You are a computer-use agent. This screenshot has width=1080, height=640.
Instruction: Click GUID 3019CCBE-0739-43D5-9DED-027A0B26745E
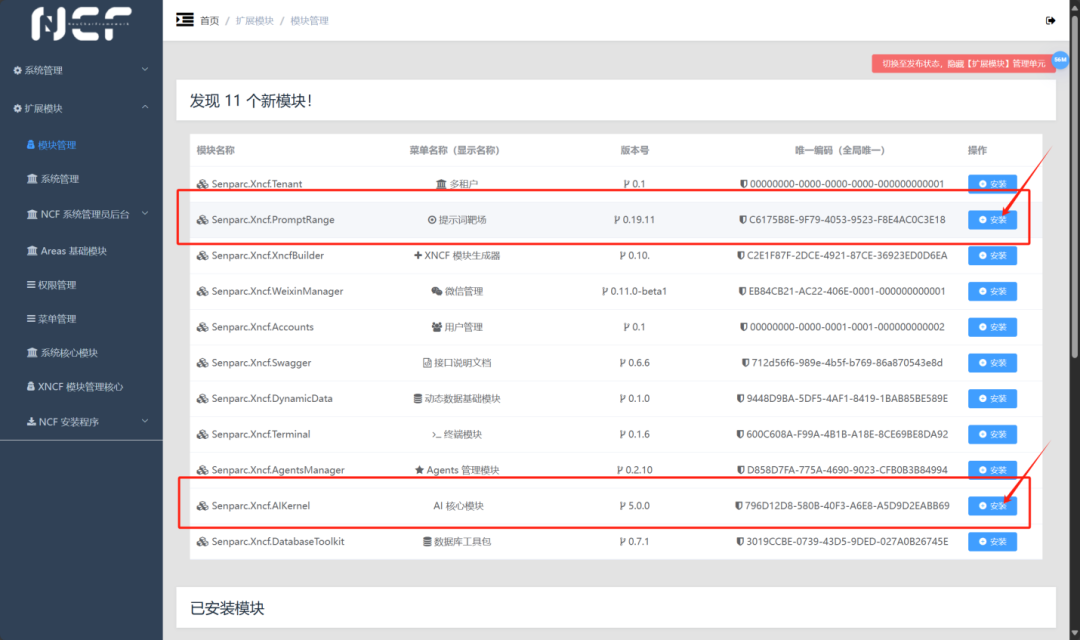click(847, 541)
